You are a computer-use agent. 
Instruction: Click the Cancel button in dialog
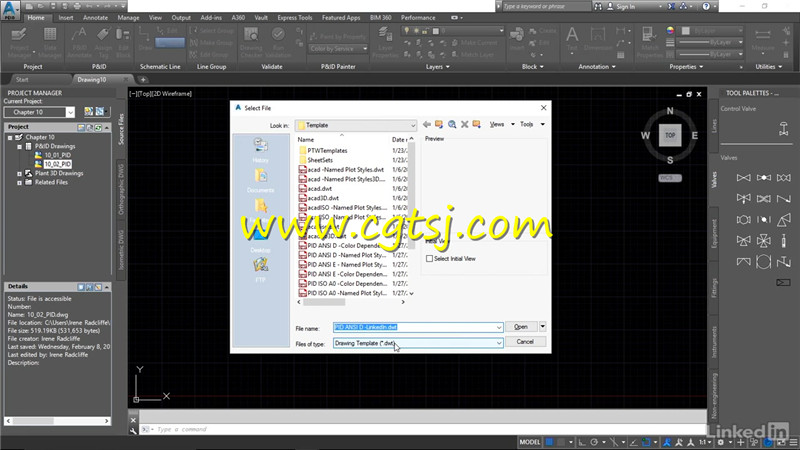525,342
